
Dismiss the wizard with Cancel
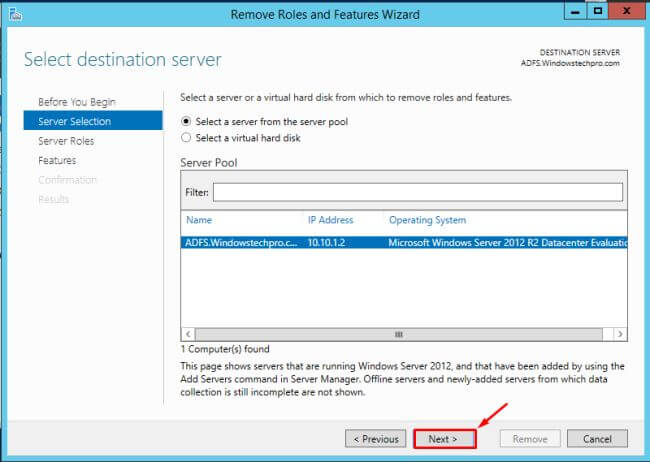coord(597,439)
